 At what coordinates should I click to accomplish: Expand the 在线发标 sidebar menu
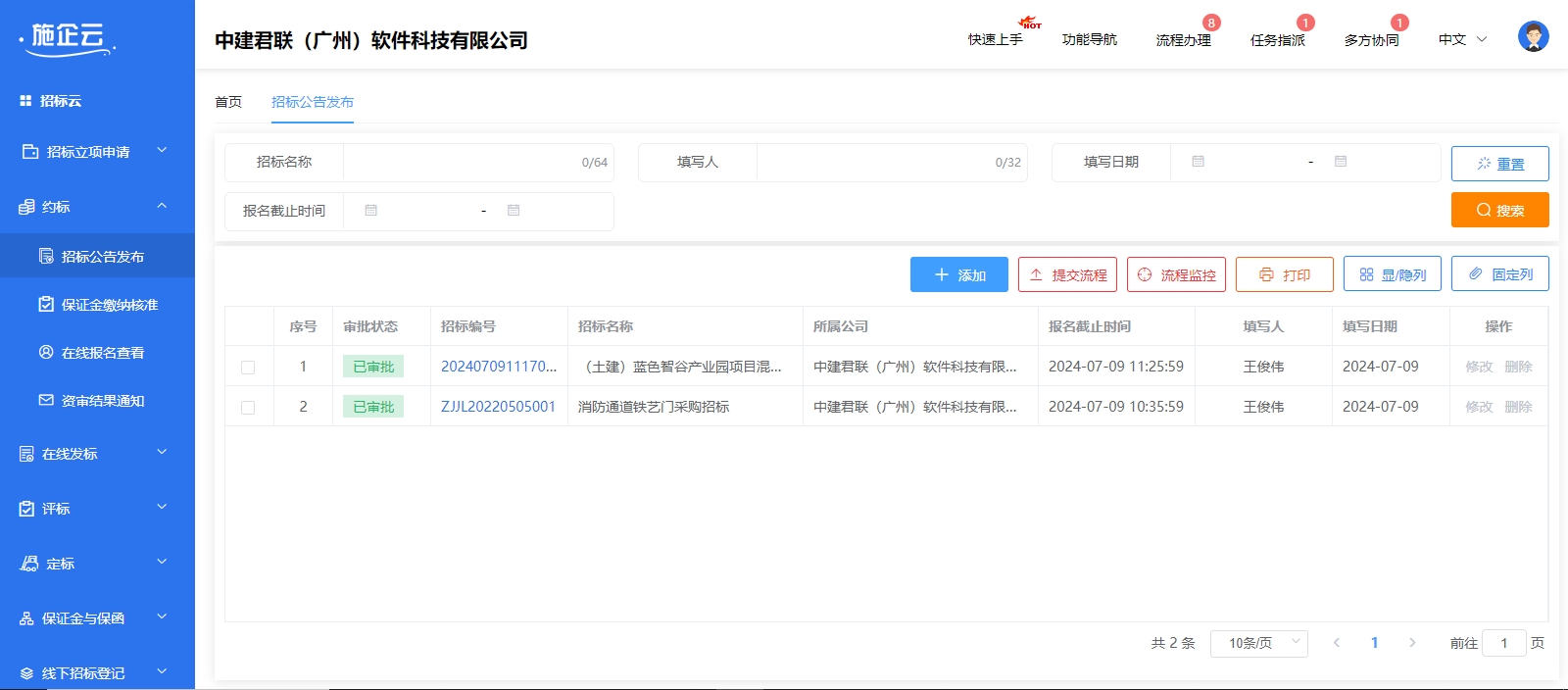pos(96,454)
